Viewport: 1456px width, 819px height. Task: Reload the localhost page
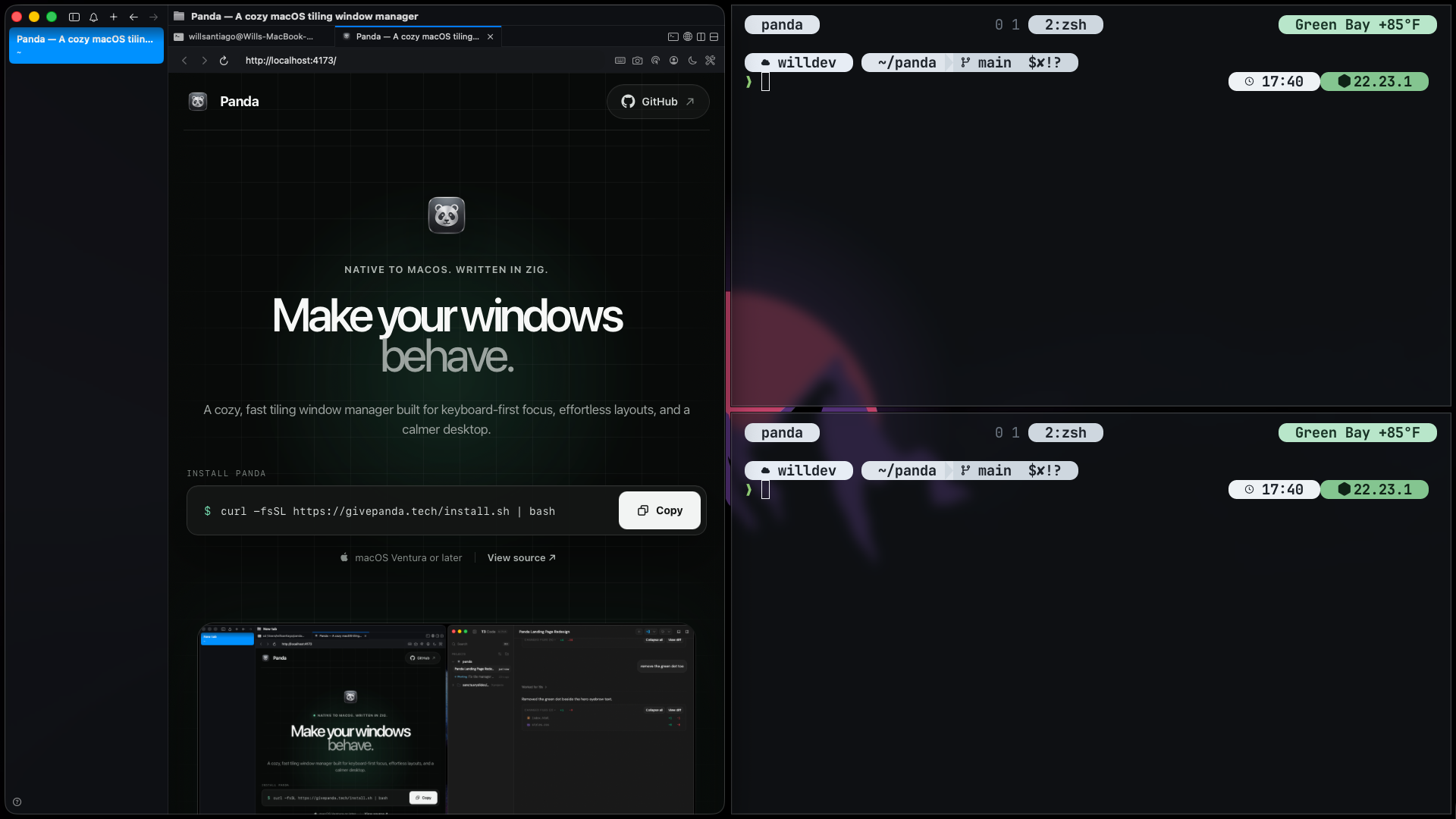point(224,61)
